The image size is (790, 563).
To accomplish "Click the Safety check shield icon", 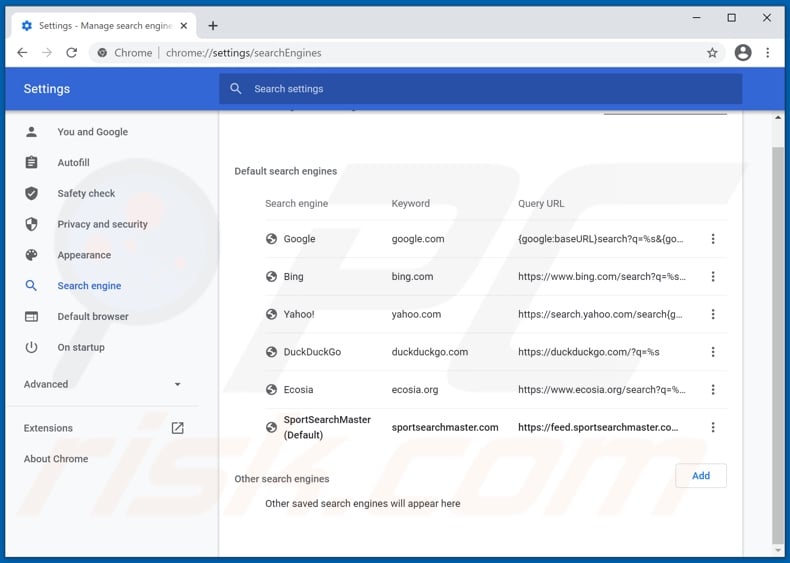I will 32,194.
